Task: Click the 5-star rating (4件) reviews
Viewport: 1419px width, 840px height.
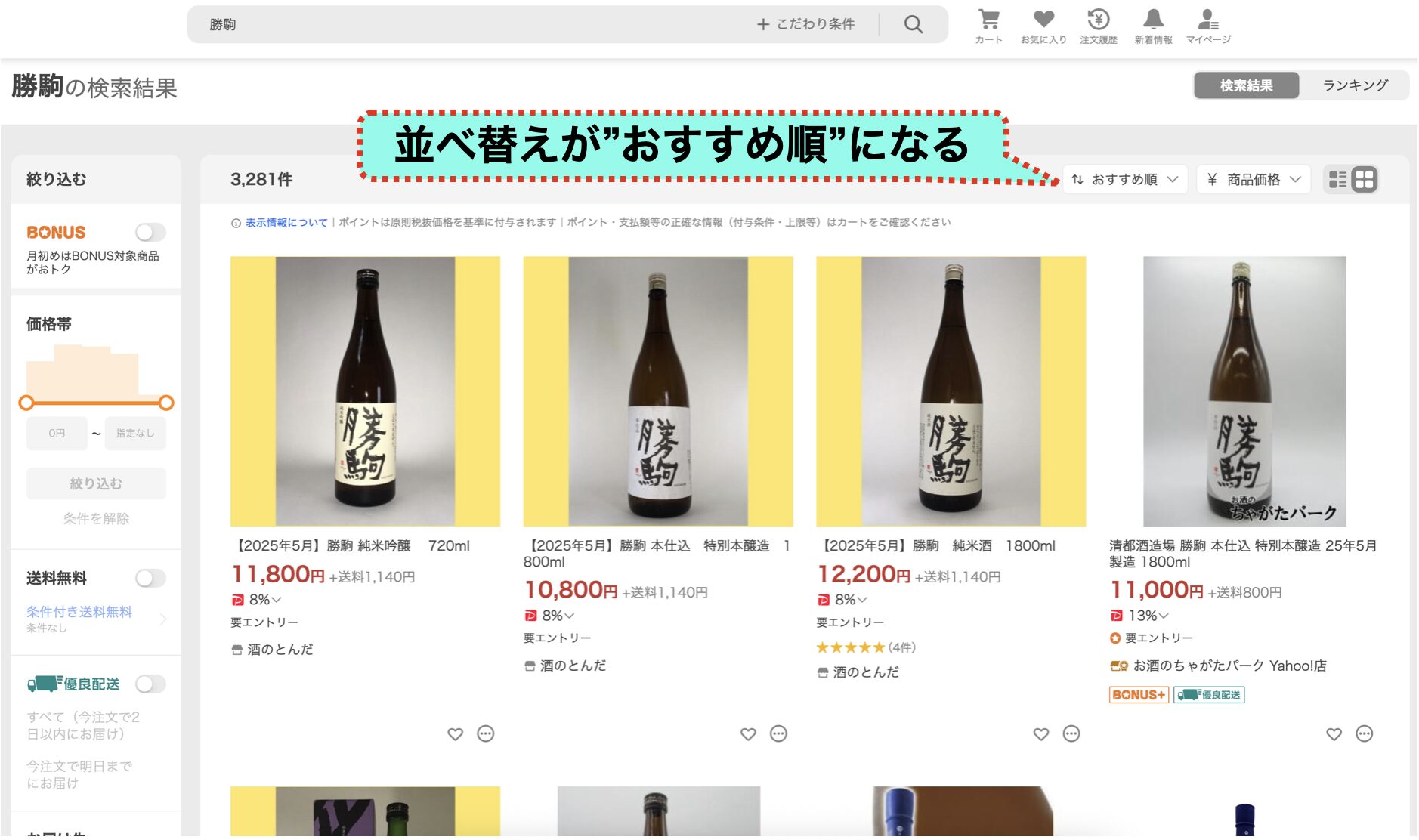Action: click(x=866, y=648)
